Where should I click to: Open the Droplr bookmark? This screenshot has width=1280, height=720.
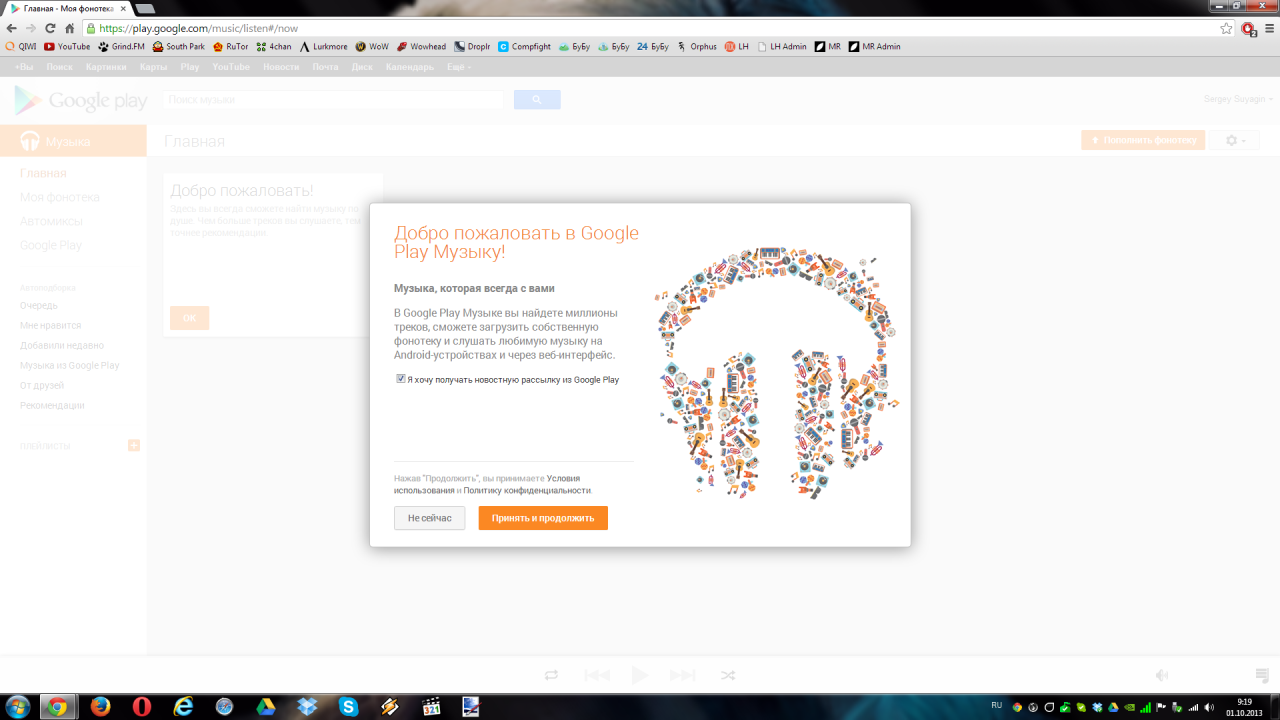click(473, 46)
